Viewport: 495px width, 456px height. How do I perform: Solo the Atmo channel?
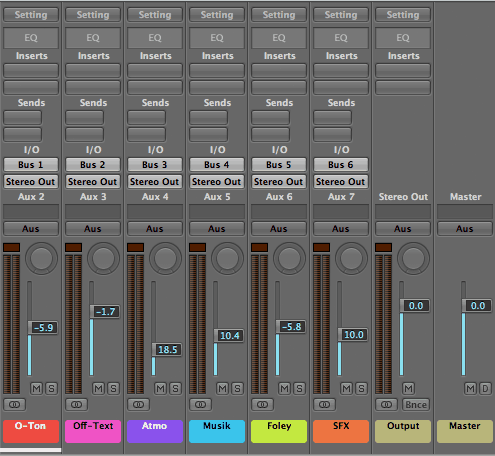click(175, 388)
